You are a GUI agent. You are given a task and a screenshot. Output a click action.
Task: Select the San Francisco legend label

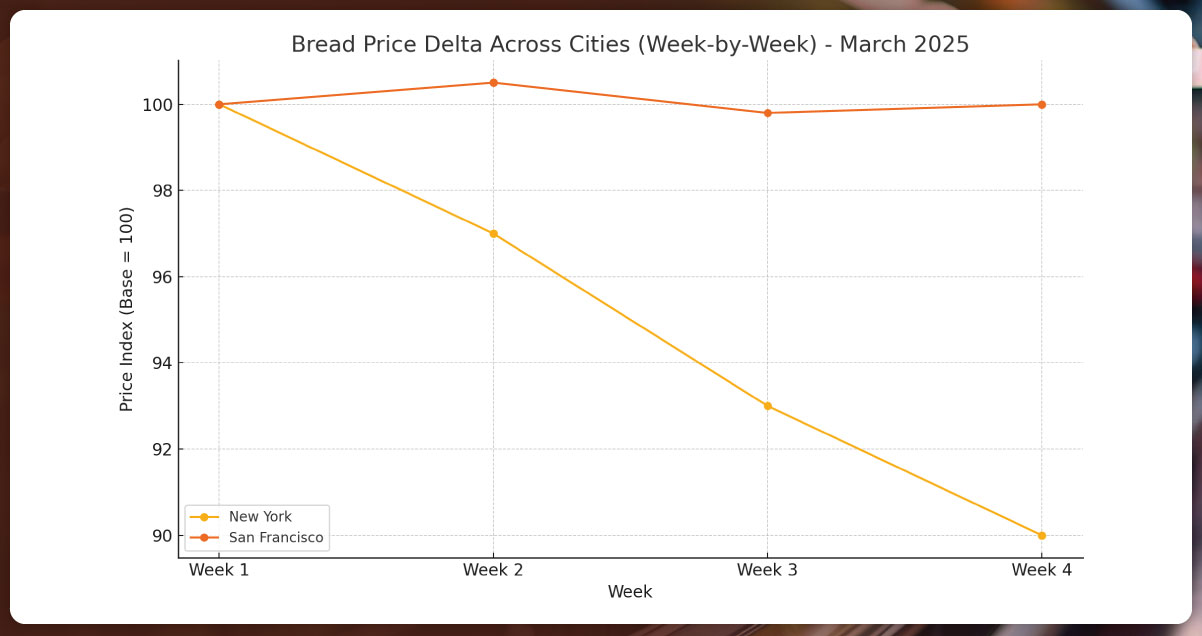(276, 538)
